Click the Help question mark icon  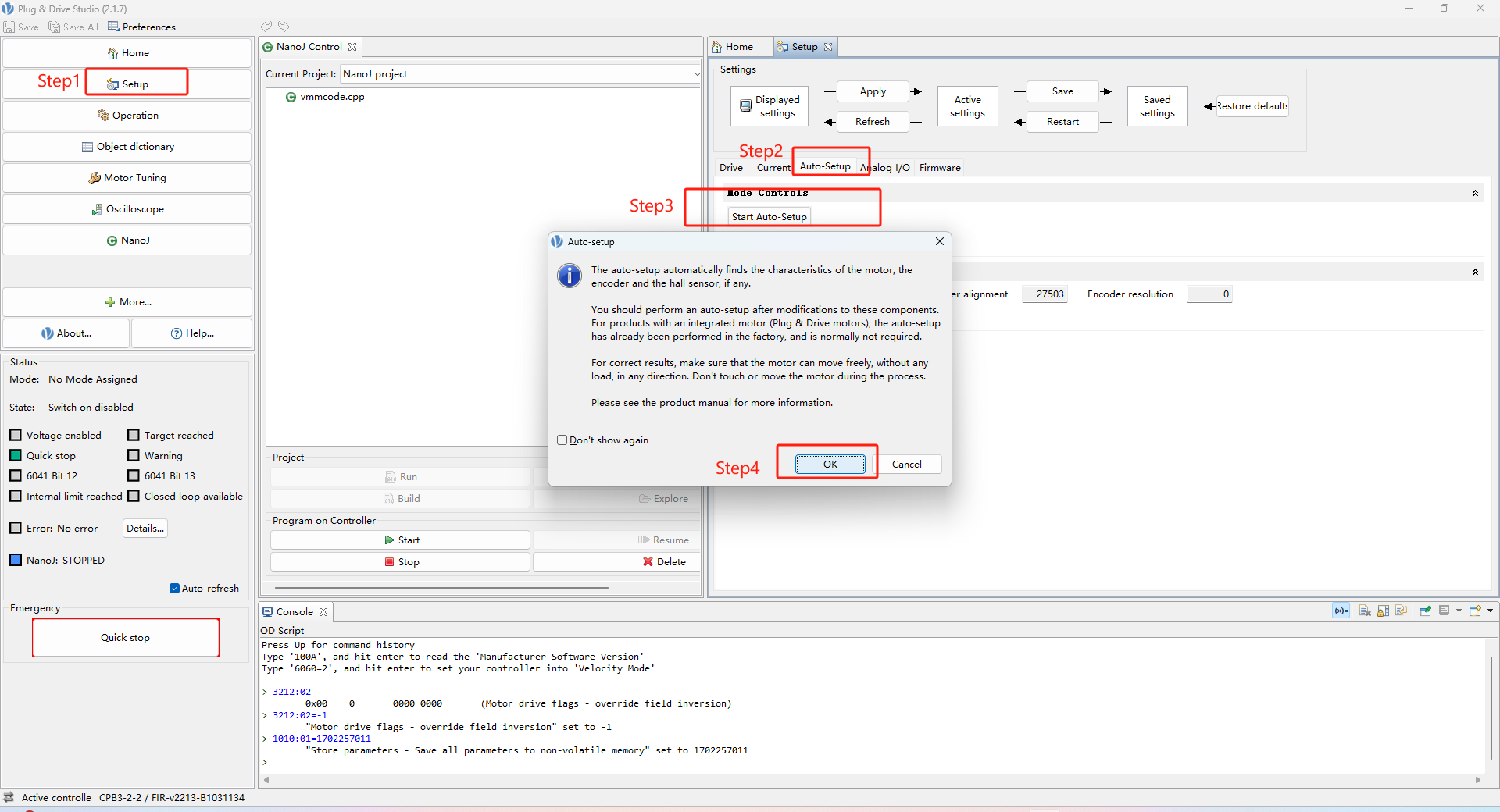[177, 333]
